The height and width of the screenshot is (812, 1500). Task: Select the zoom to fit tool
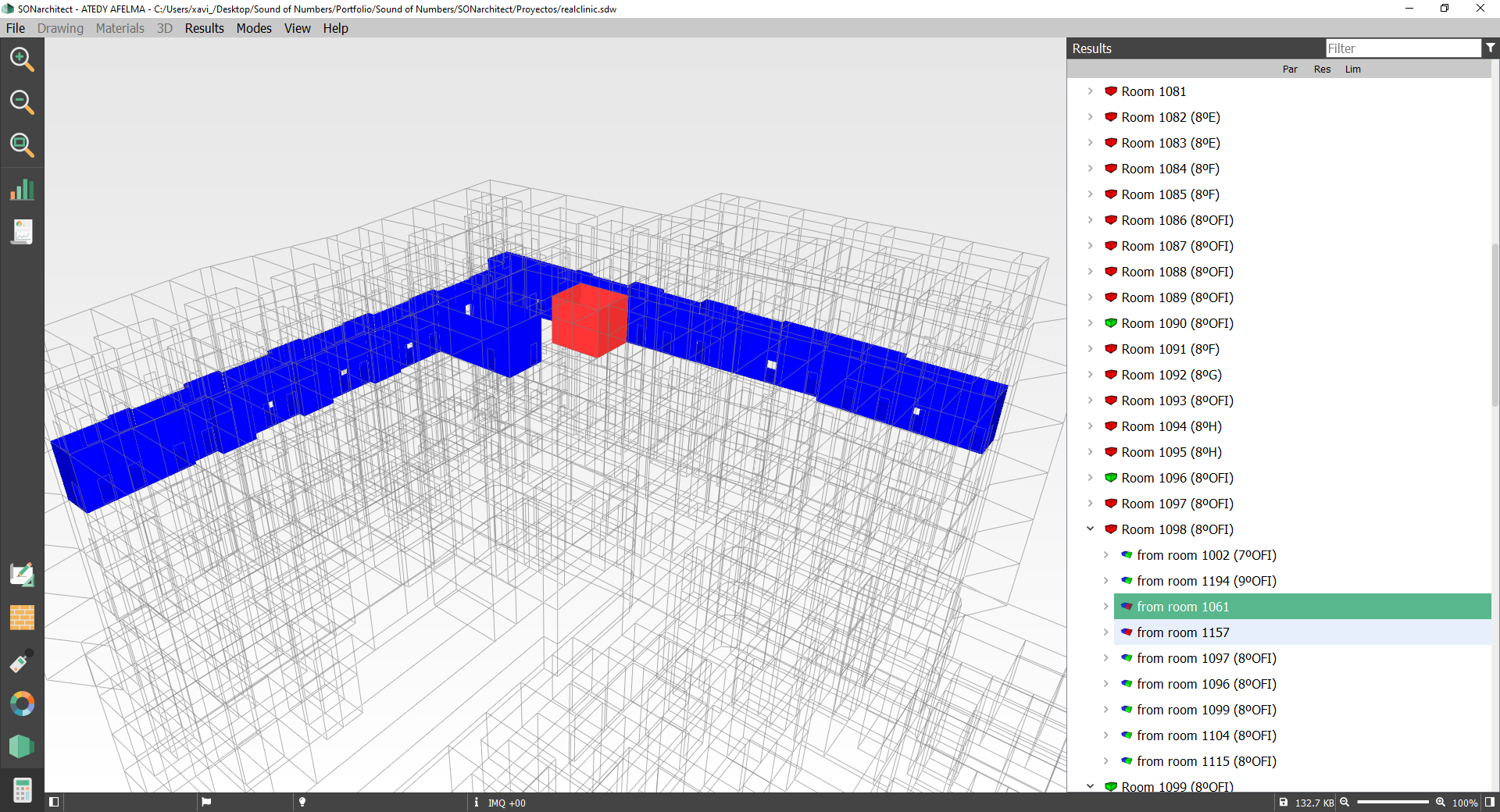coord(21,144)
